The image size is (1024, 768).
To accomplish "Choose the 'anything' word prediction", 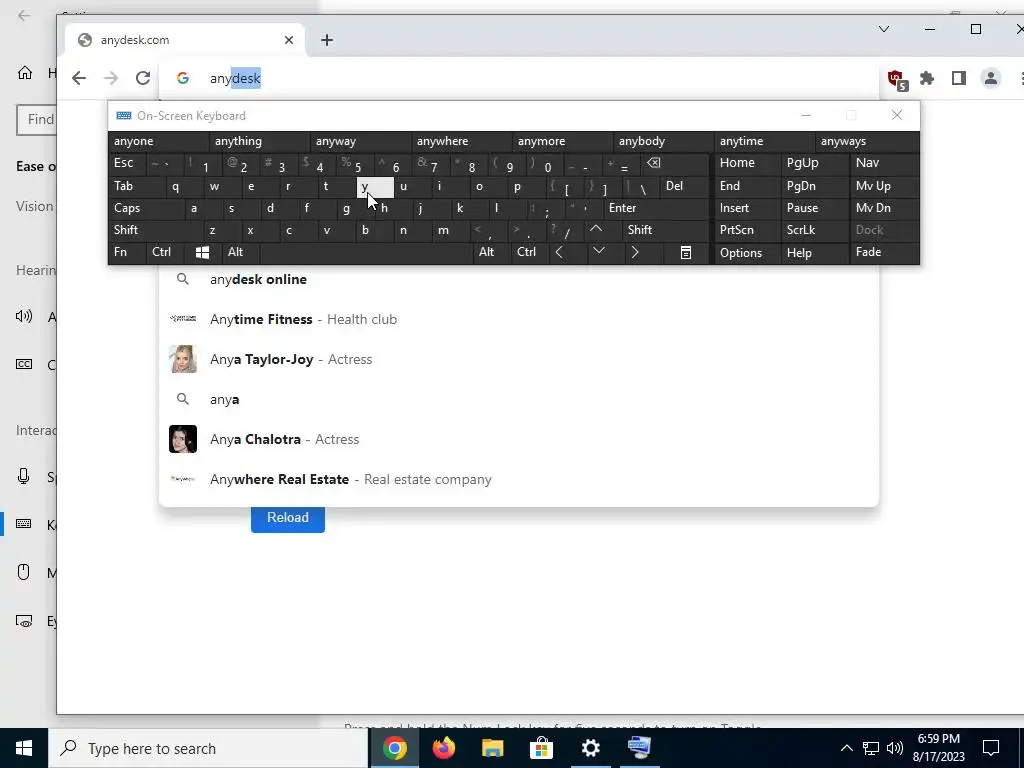I will 260,141.
